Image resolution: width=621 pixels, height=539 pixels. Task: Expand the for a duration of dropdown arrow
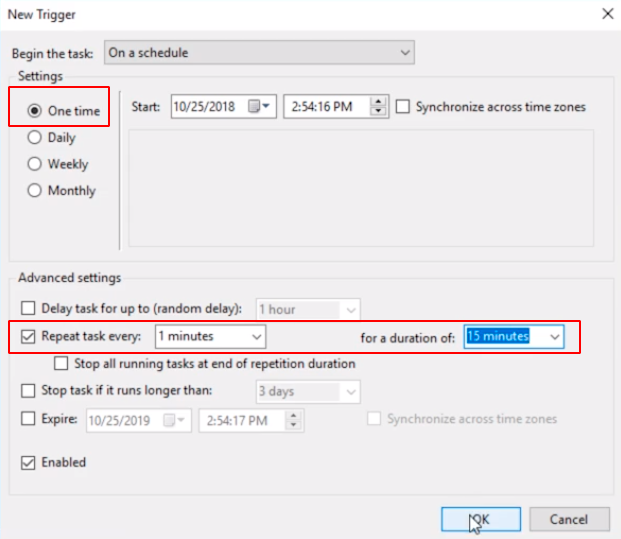(x=555, y=337)
